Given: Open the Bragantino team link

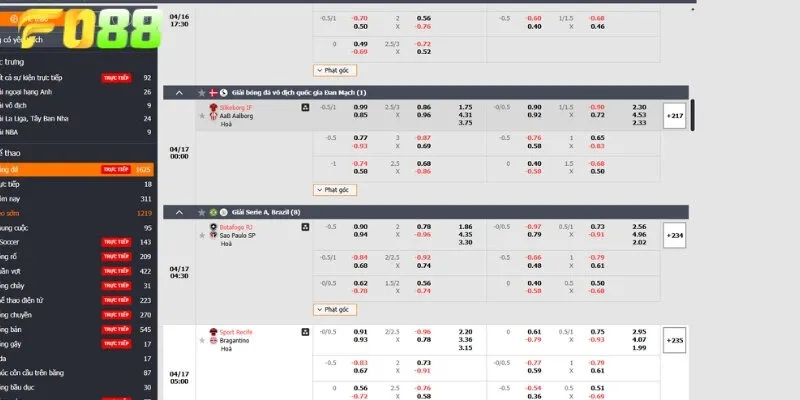Looking at the screenshot, I should [235, 340].
